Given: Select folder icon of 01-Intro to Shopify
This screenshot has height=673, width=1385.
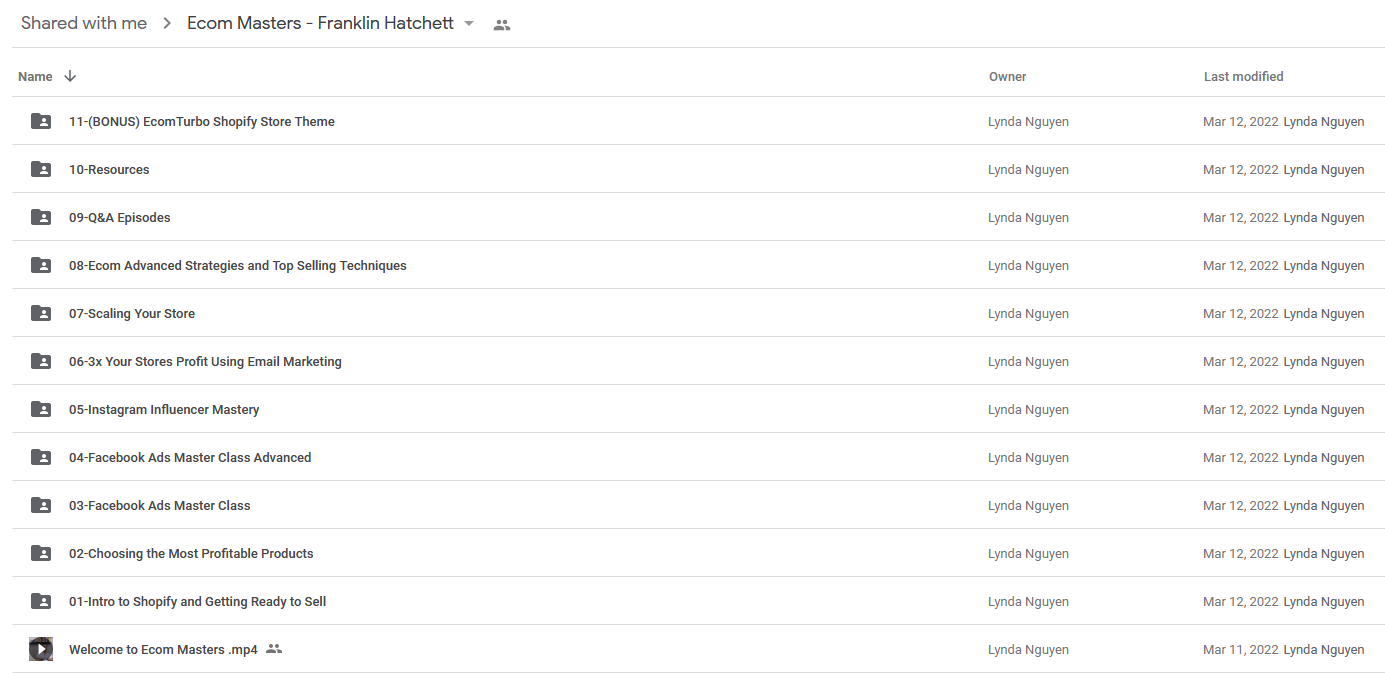Looking at the screenshot, I should 41,601.
